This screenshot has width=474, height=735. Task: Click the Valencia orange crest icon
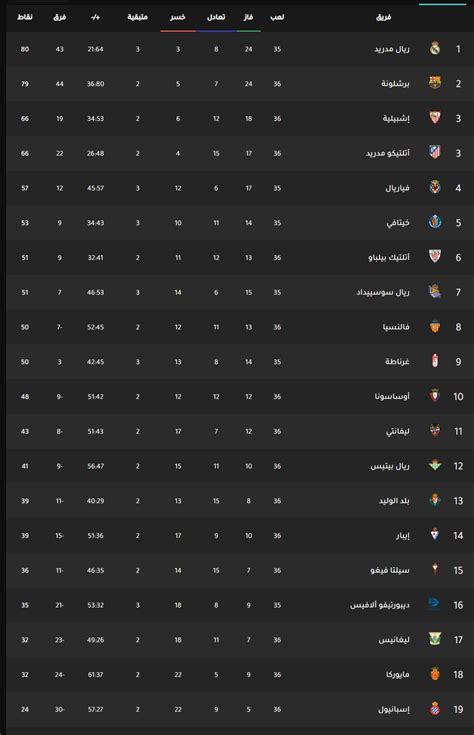435,326
